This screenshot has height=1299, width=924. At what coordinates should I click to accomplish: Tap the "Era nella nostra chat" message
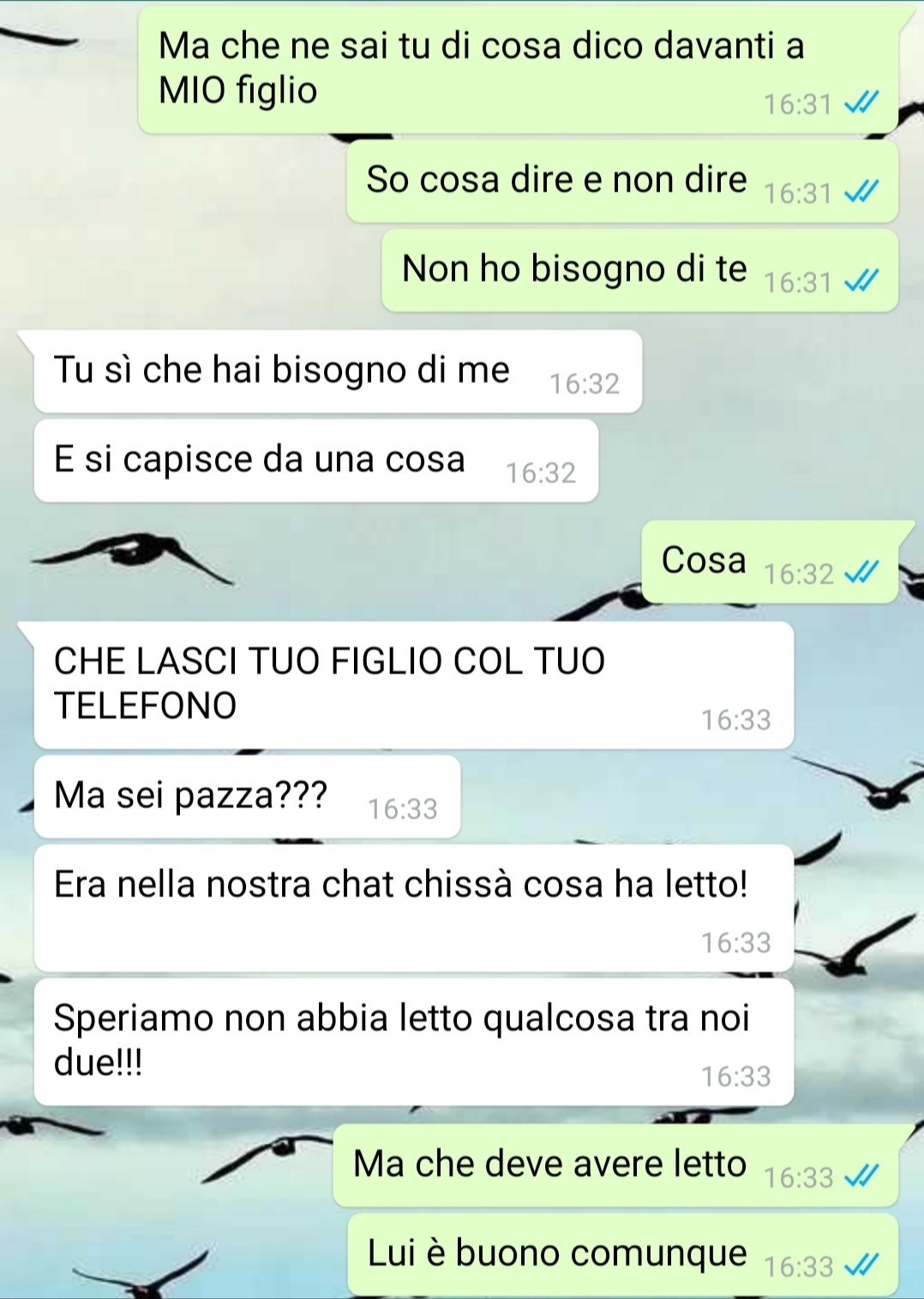pos(414,908)
